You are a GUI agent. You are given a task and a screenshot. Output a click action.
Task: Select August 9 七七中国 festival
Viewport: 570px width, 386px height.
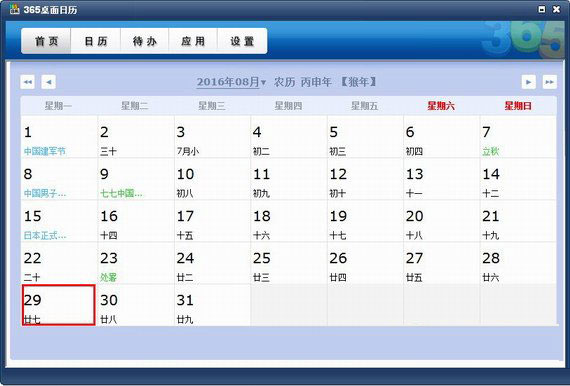pyautogui.click(x=136, y=179)
